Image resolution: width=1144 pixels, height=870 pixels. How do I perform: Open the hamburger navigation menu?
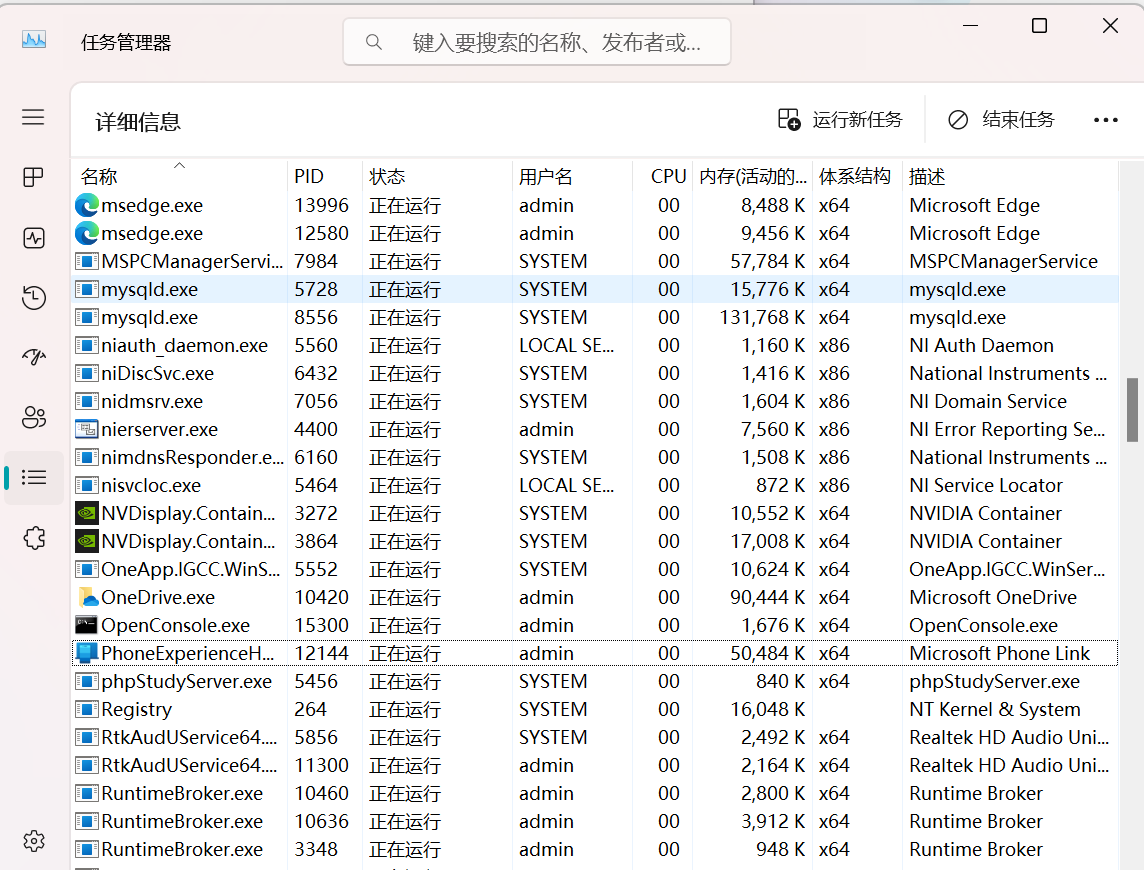coord(33,118)
